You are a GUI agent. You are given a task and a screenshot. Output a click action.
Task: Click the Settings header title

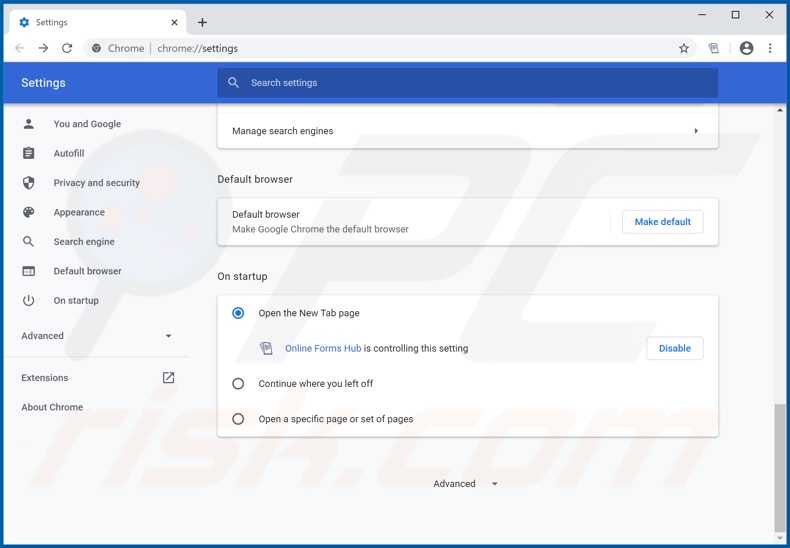pyautogui.click(x=43, y=83)
